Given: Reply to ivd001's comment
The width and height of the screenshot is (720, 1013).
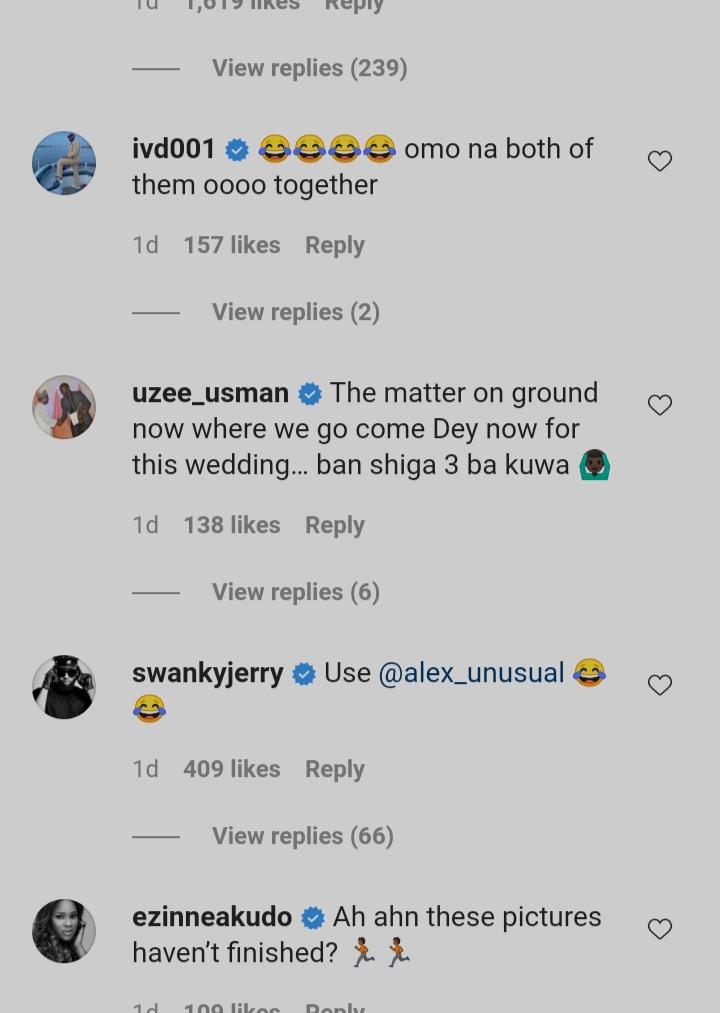Looking at the screenshot, I should point(334,245).
